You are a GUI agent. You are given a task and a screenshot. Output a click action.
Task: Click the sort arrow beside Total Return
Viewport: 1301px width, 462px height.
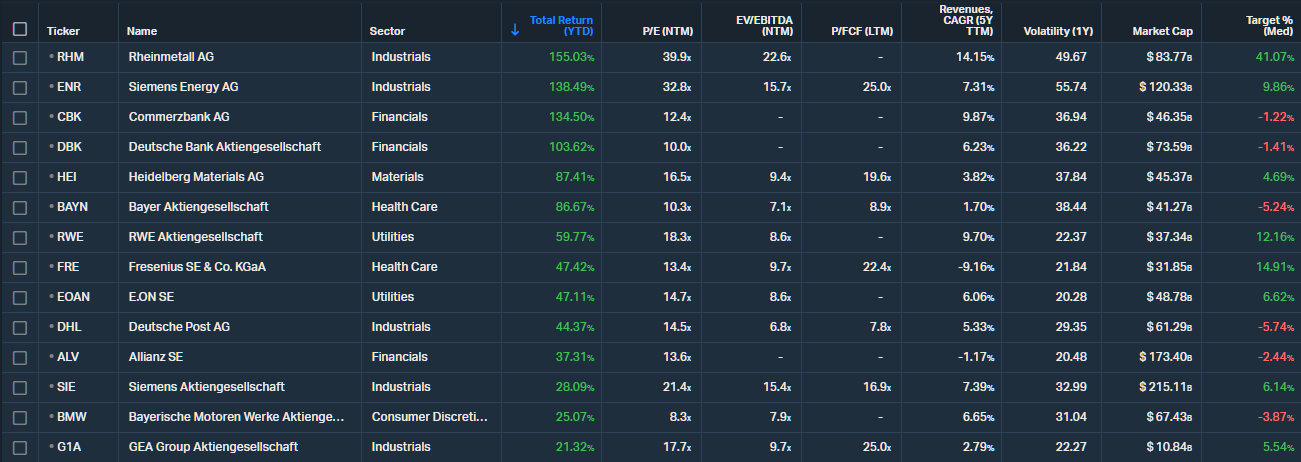515,30
